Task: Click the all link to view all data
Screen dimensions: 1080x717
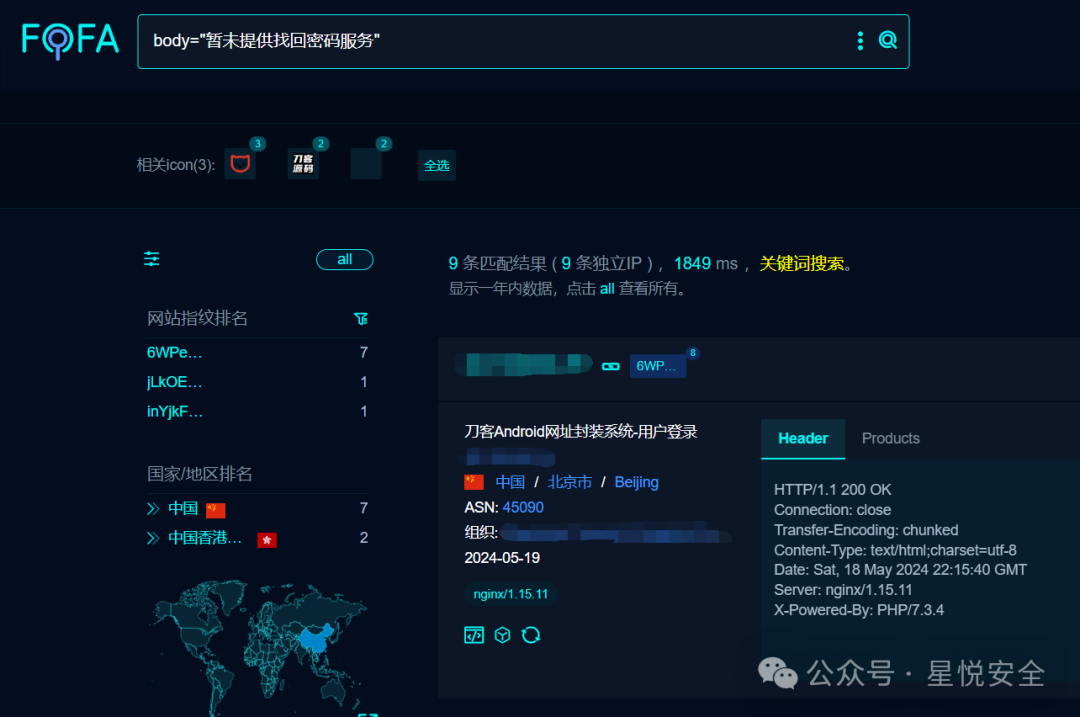Action: [607, 289]
